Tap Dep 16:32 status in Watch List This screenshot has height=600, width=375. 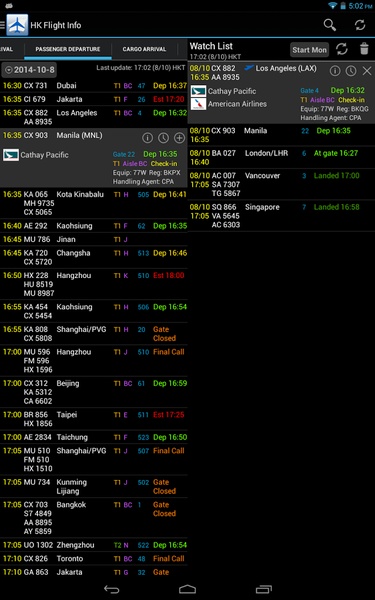coord(347,91)
